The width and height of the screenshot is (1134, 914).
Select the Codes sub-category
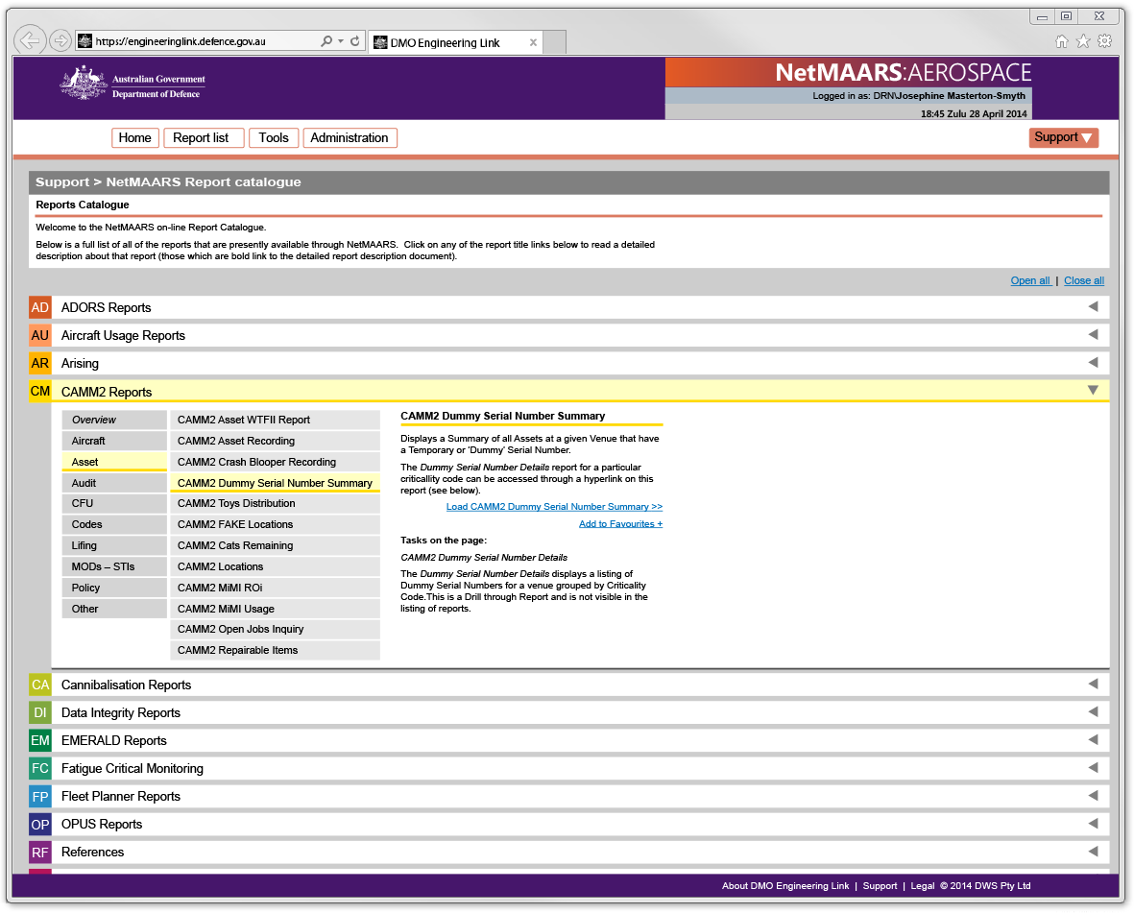(x=114, y=524)
